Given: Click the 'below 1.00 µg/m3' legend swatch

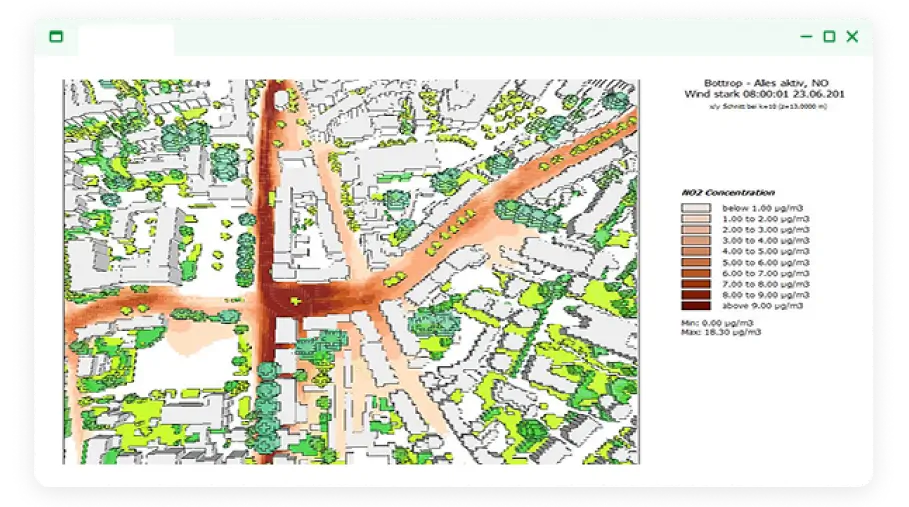Looking at the screenshot, I should click(x=696, y=207).
